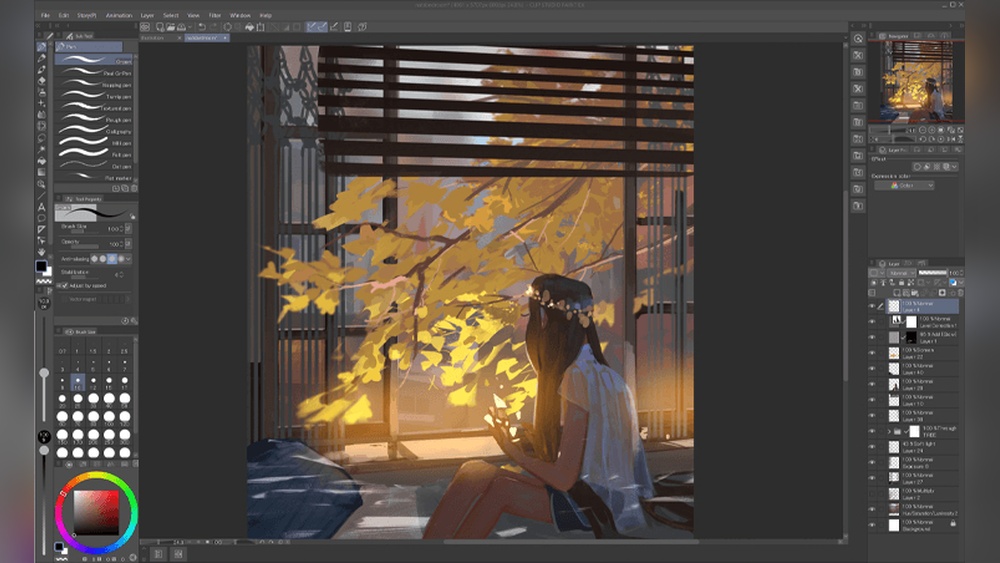Click the transparent color swatch below main colors

tap(43, 281)
